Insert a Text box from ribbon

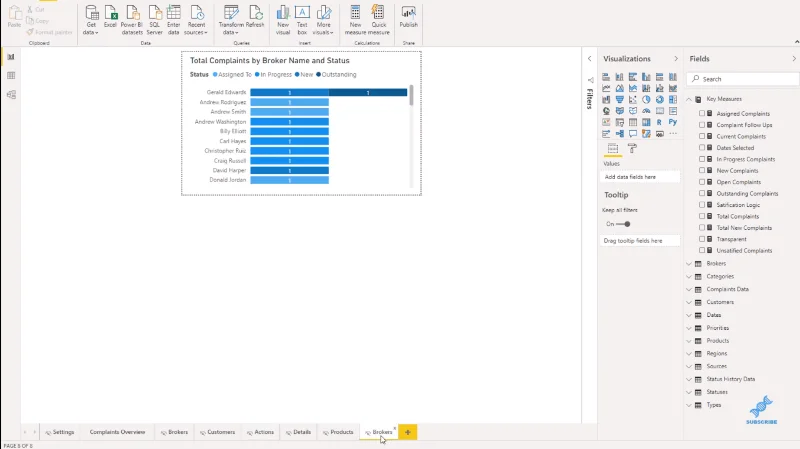pyautogui.click(x=302, y=19)
